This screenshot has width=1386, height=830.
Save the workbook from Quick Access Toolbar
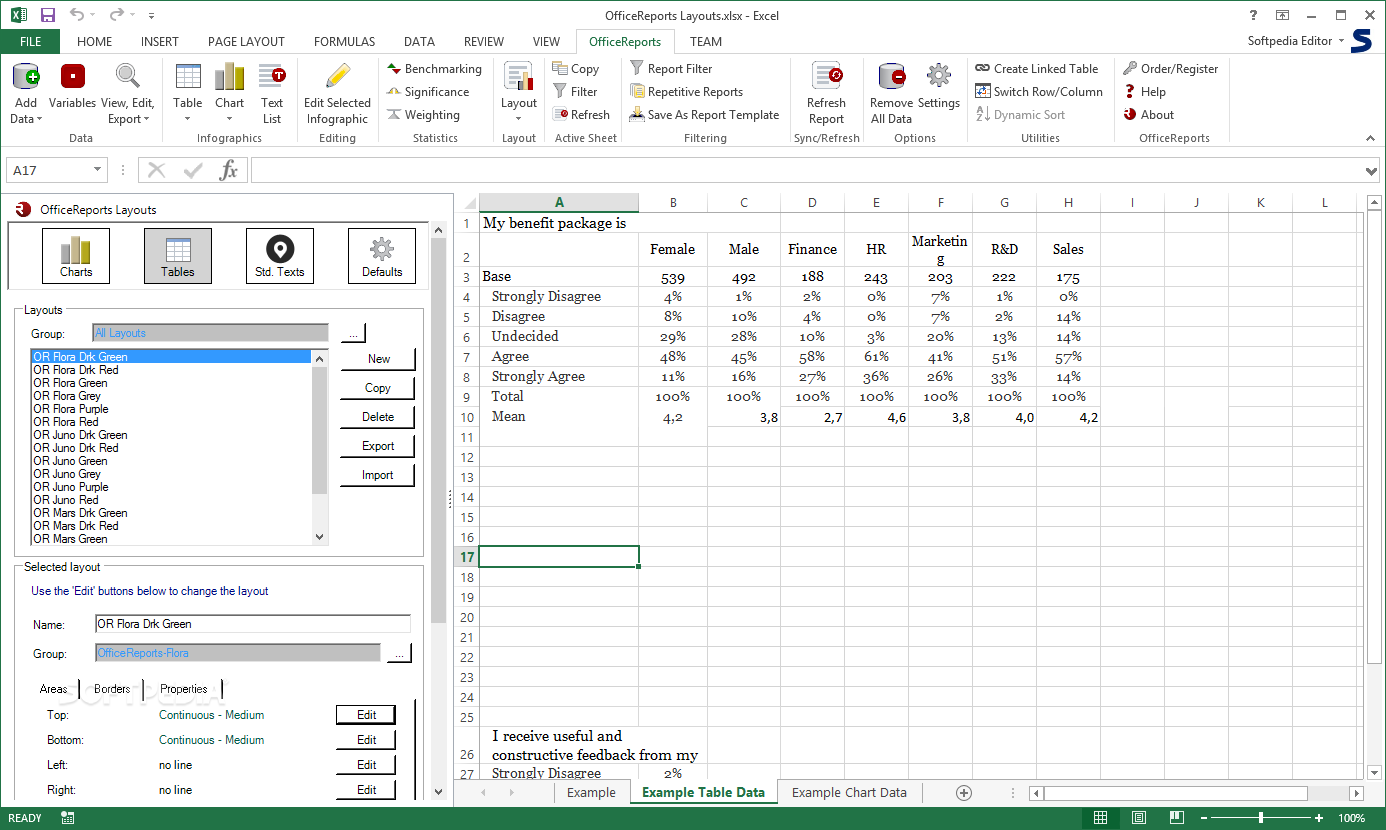coord(48,16)
